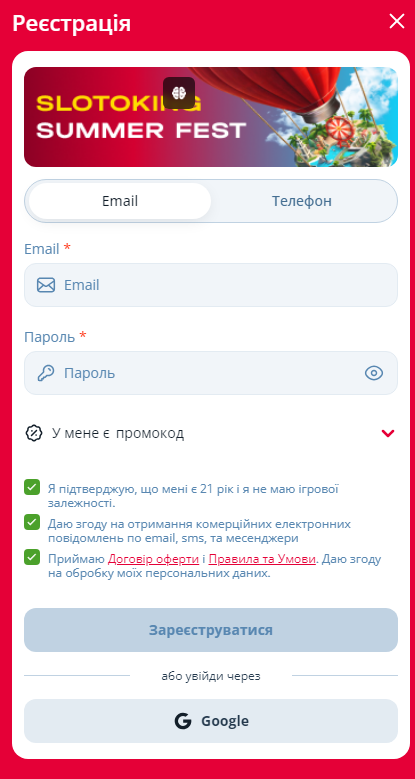Toggle the commercial messages consent checkbox
The width and height of the screenshot is (415, 779).
click(32, 522)
